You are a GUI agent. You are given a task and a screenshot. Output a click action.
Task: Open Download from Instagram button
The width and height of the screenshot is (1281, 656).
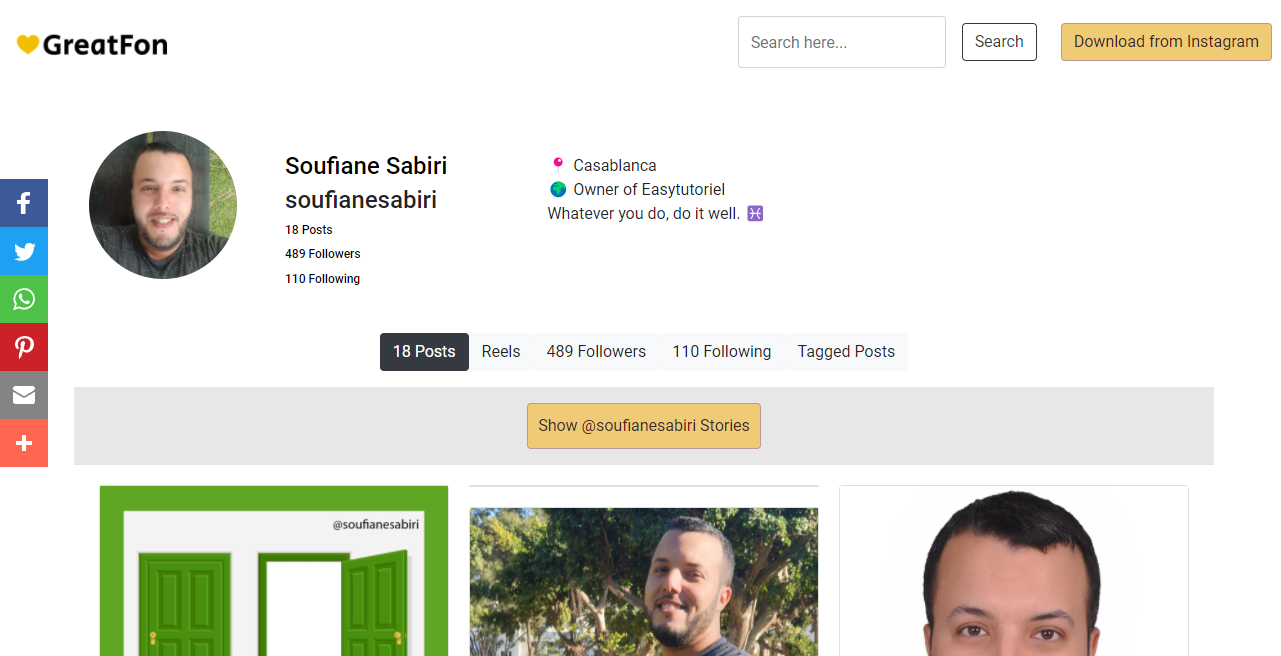pos(1166,42)
